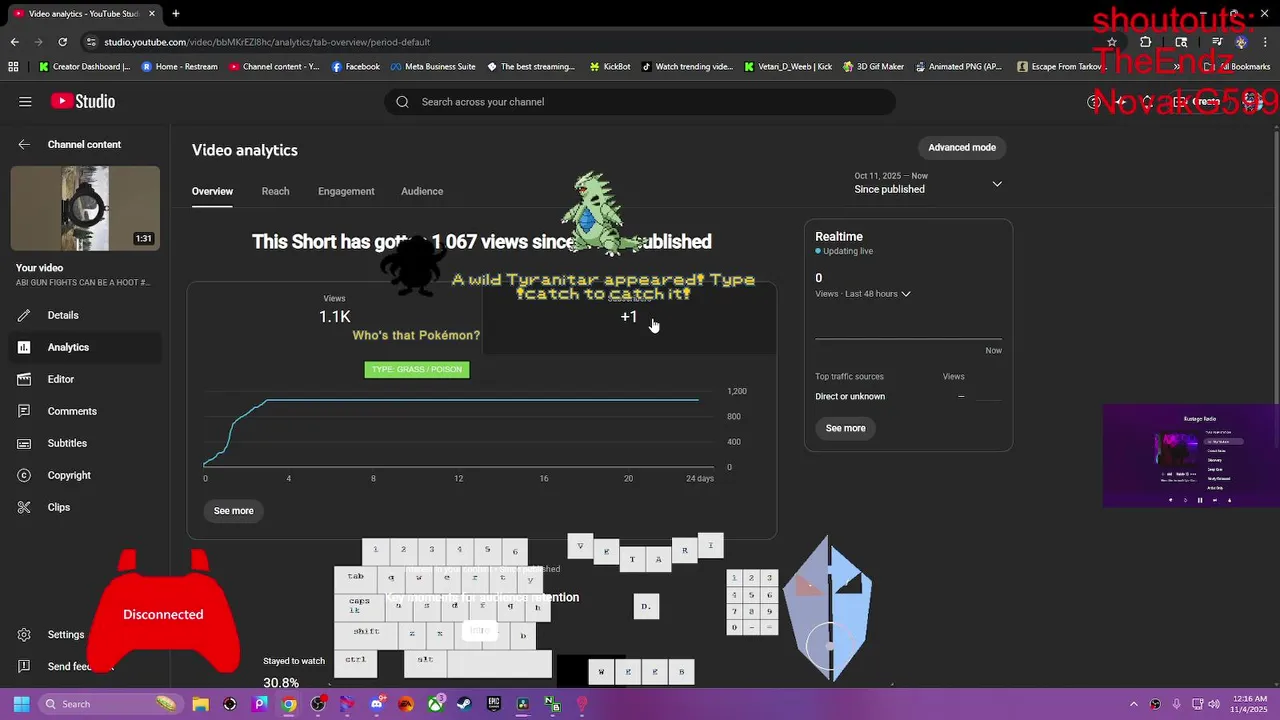Screen dimensions: 1280x720
Task: Go back to Channel content arrow
Action: pos(24,144)
